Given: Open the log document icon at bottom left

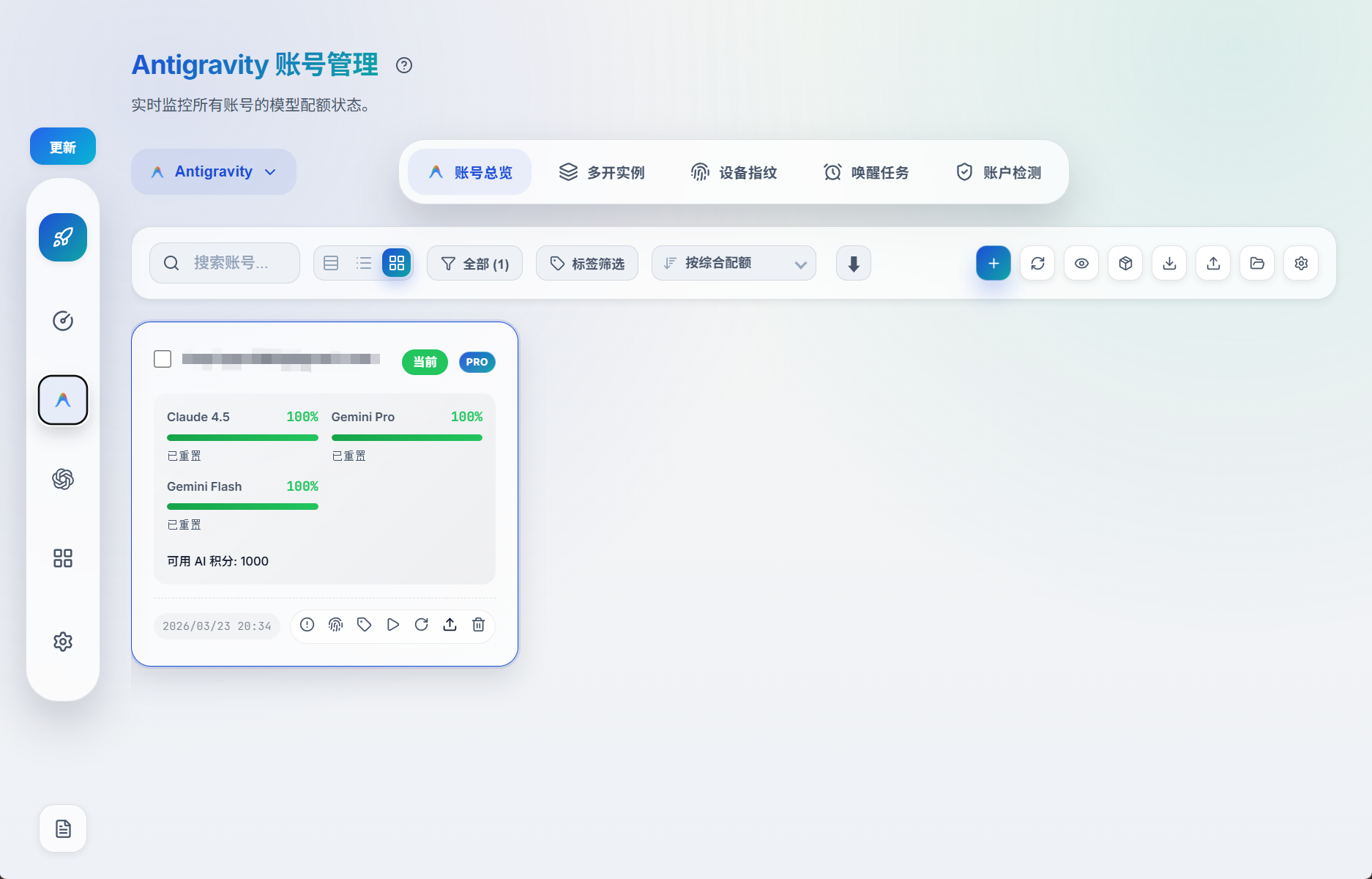Looking at the screenshot, I should (x=63, y=828).
